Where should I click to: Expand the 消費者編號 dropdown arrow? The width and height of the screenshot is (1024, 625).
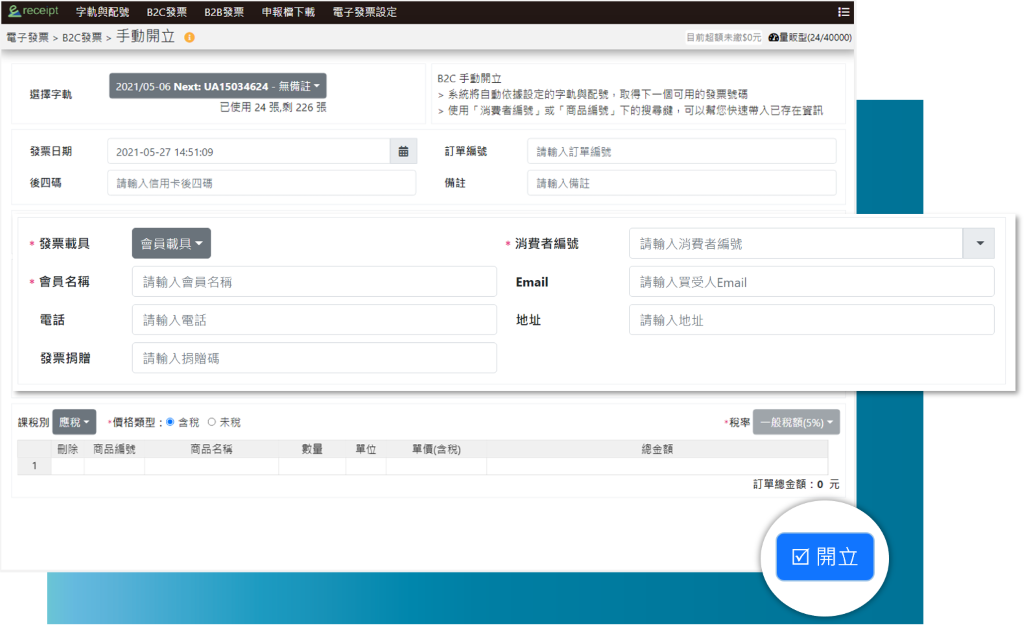tap(978, 243)
